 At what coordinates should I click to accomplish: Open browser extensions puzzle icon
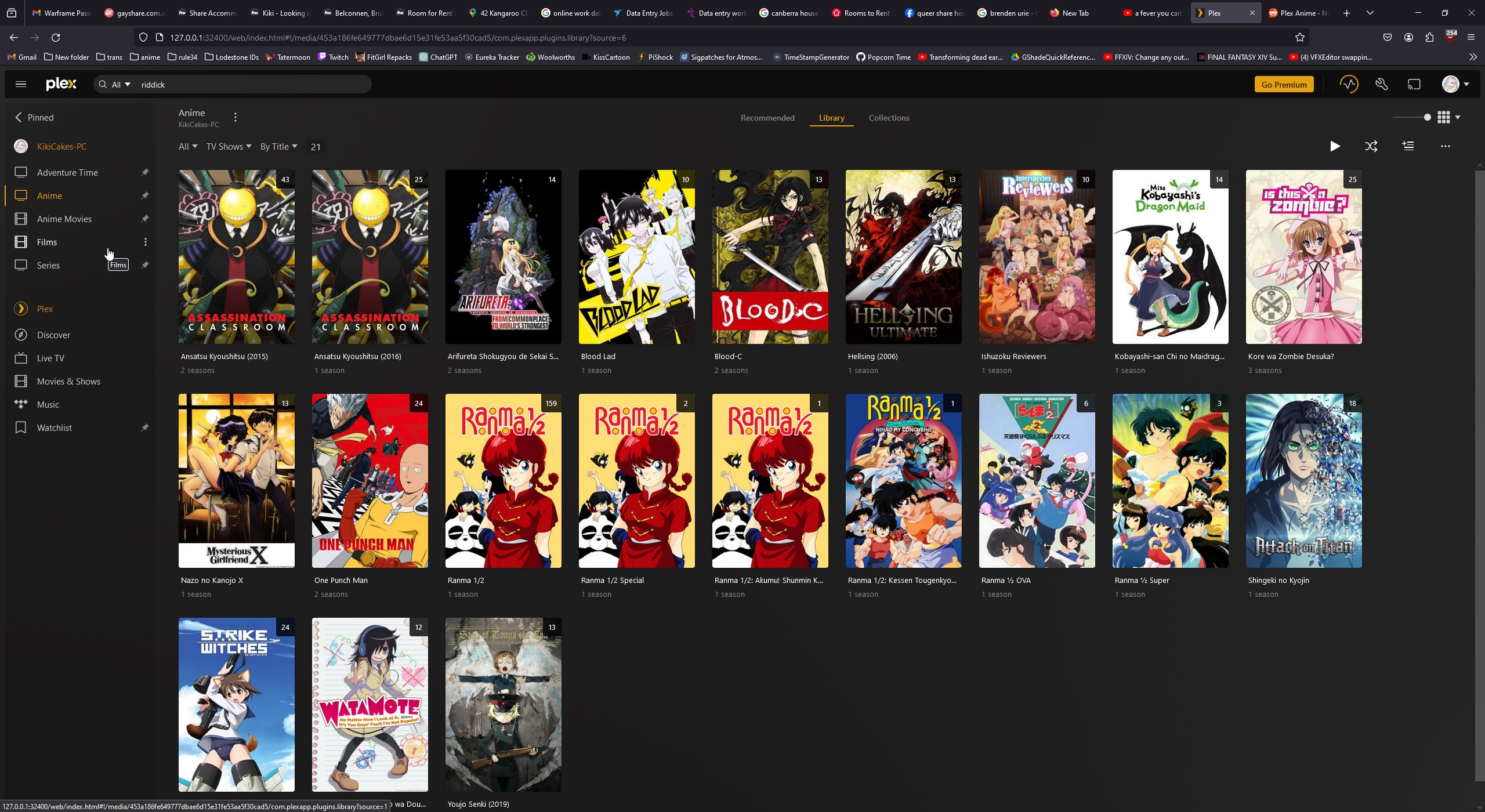(1429, 37)
